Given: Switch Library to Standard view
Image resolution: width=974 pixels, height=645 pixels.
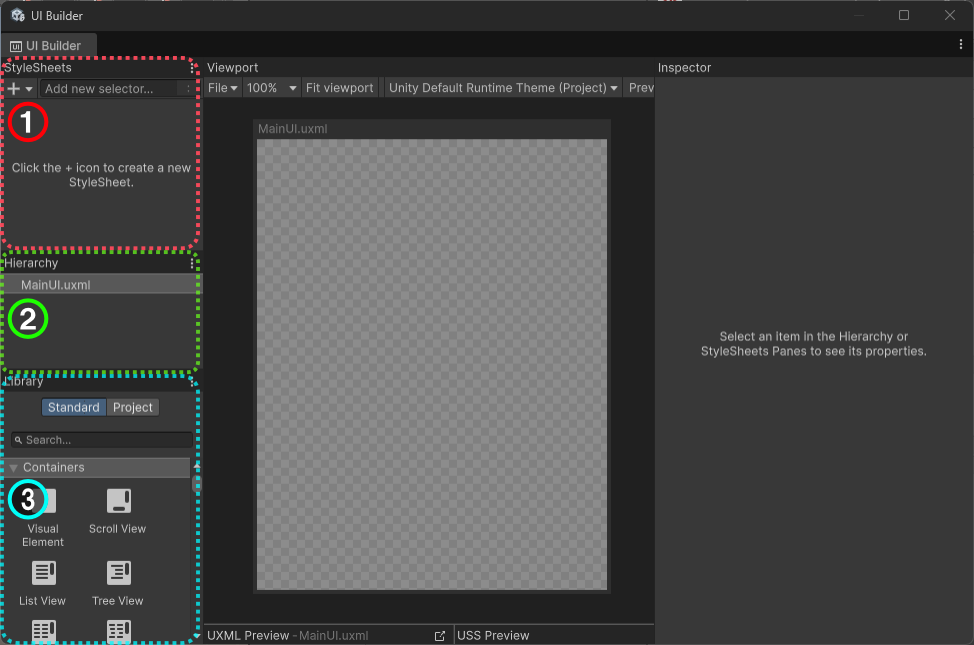Looking at the screenshot, I should click(73, 407).
